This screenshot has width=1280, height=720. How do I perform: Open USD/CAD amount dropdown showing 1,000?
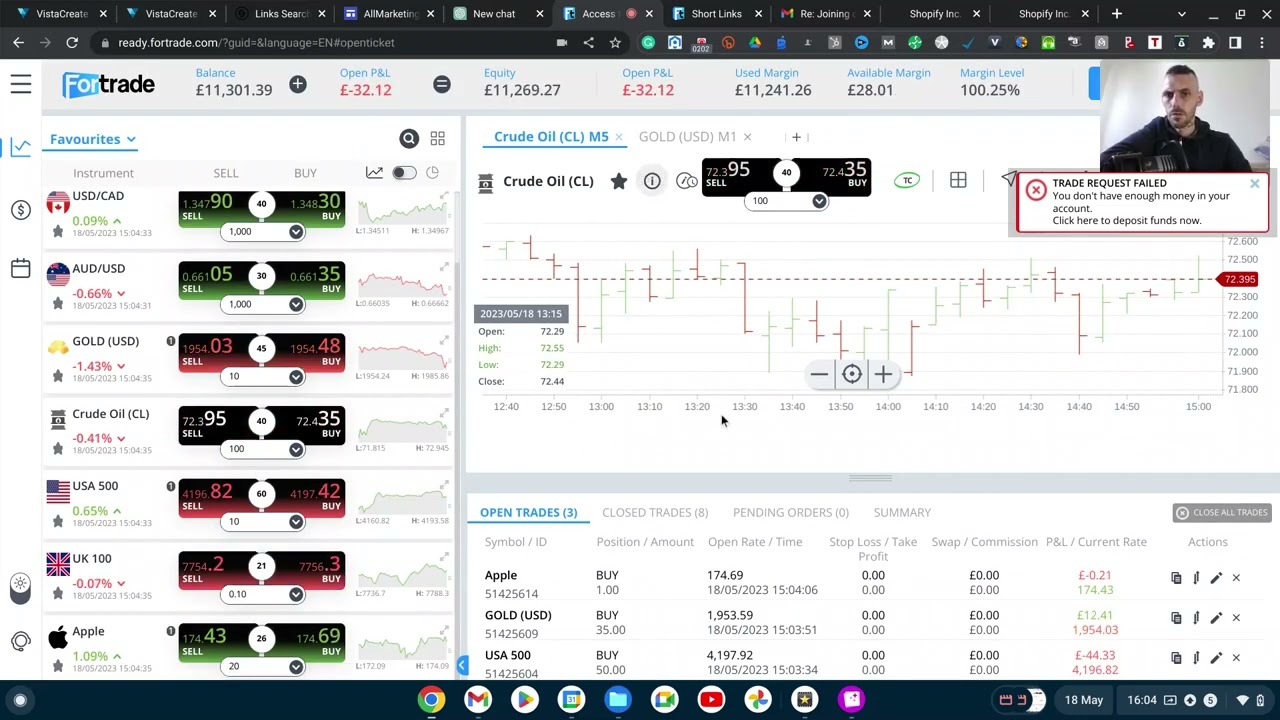296,231
